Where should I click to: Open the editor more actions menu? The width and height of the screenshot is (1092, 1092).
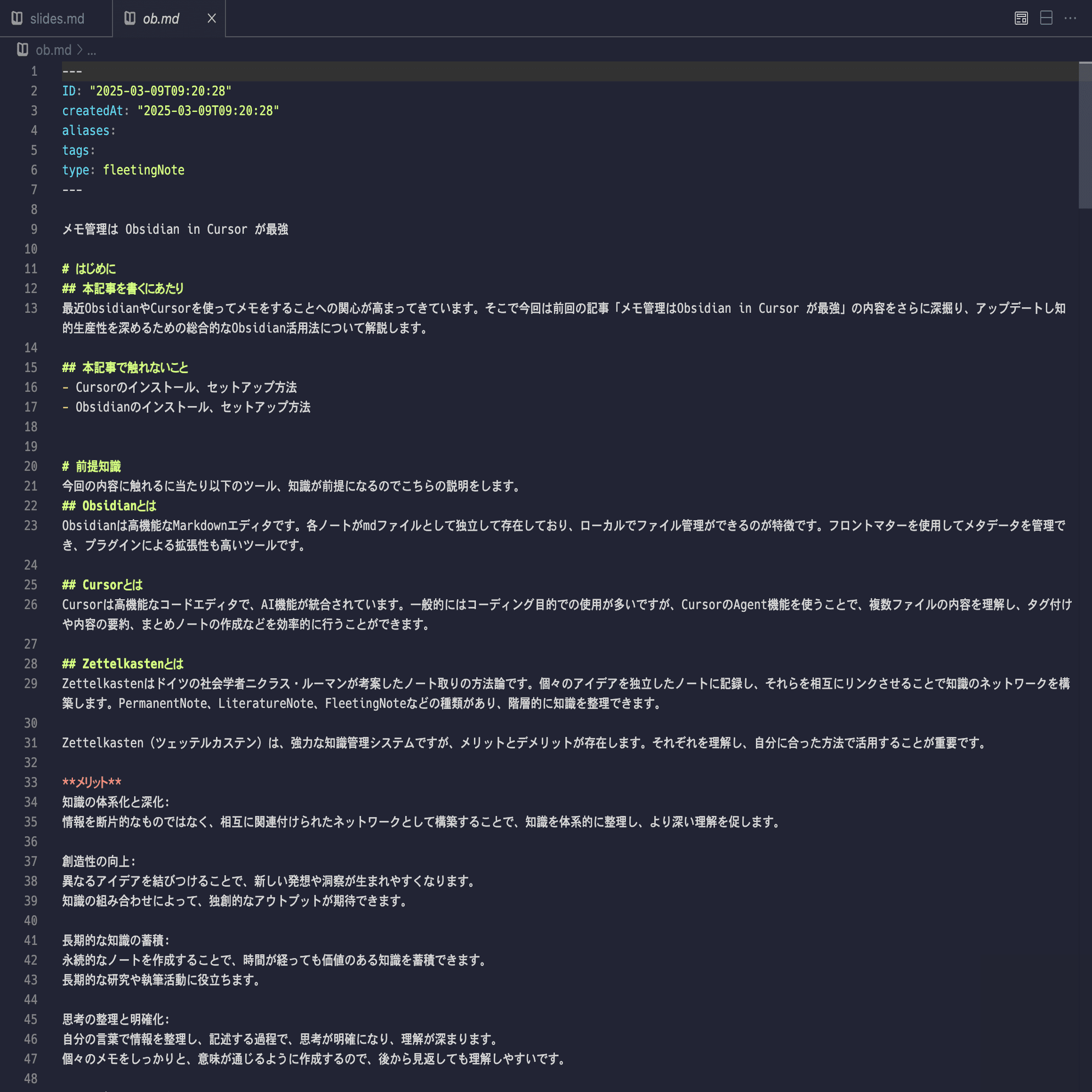click(1071, 18)
